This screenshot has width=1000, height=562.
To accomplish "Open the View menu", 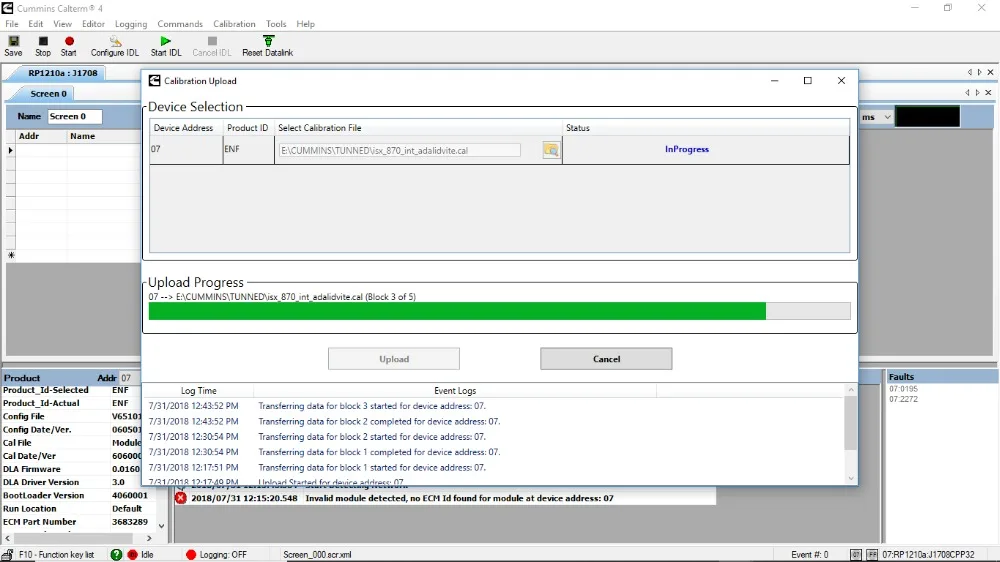I will [62, 24].
